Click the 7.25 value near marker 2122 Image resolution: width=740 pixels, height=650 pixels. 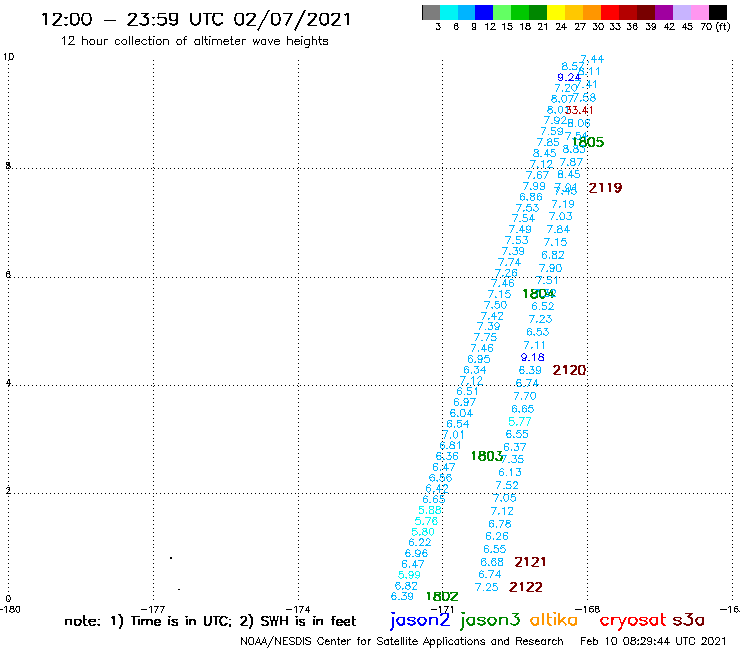click(x=487, y=587)
